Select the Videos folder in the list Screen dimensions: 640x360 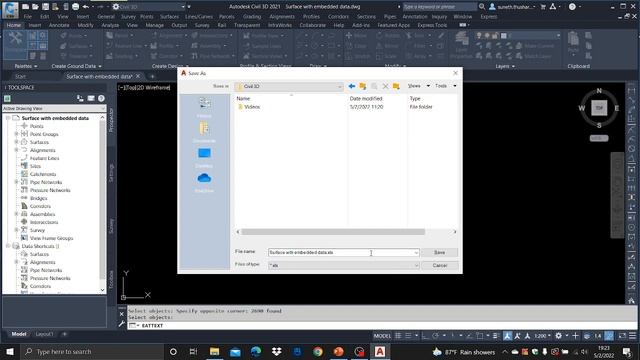(249, 107)
